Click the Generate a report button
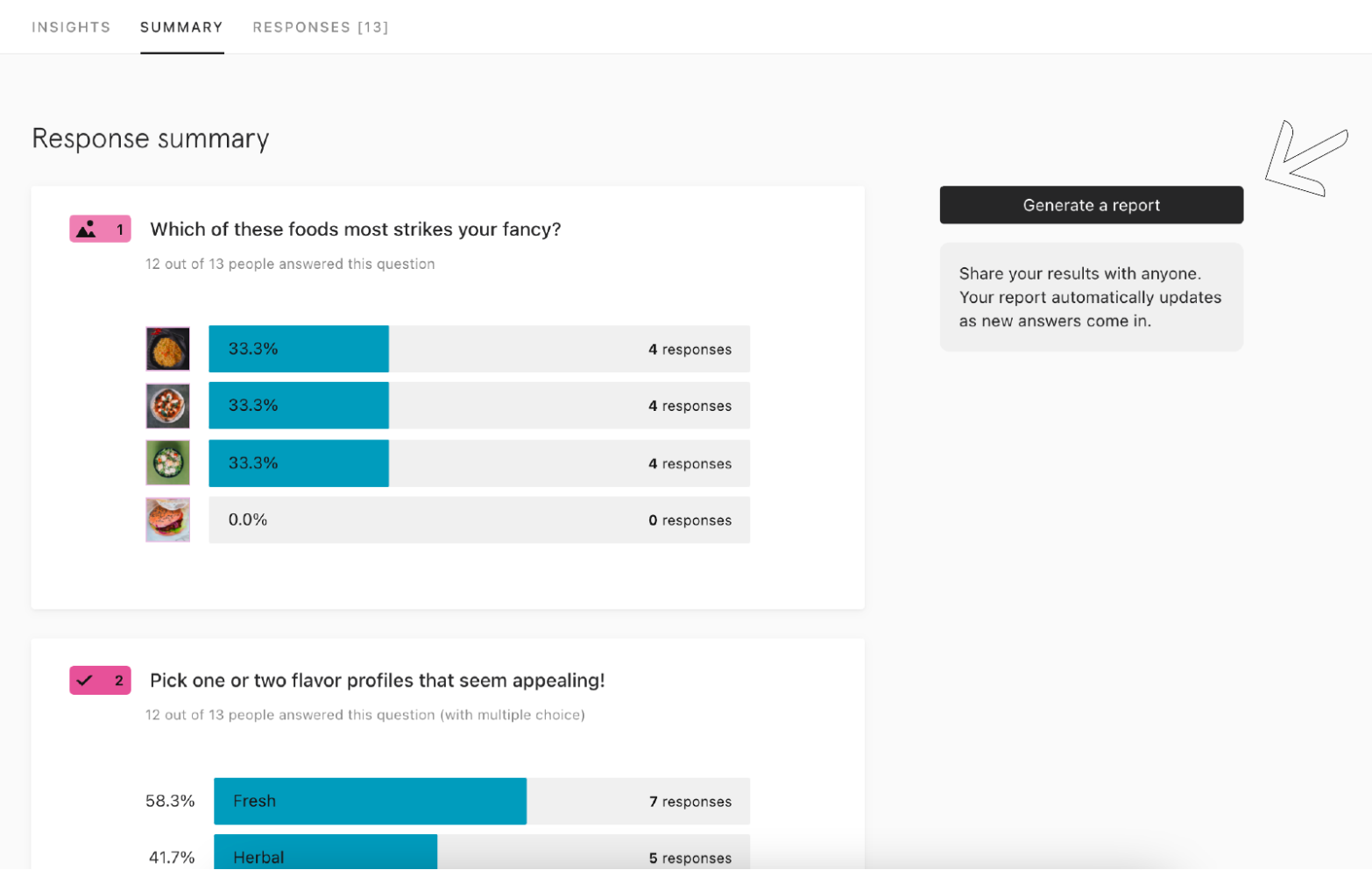 click(1090, 204)
